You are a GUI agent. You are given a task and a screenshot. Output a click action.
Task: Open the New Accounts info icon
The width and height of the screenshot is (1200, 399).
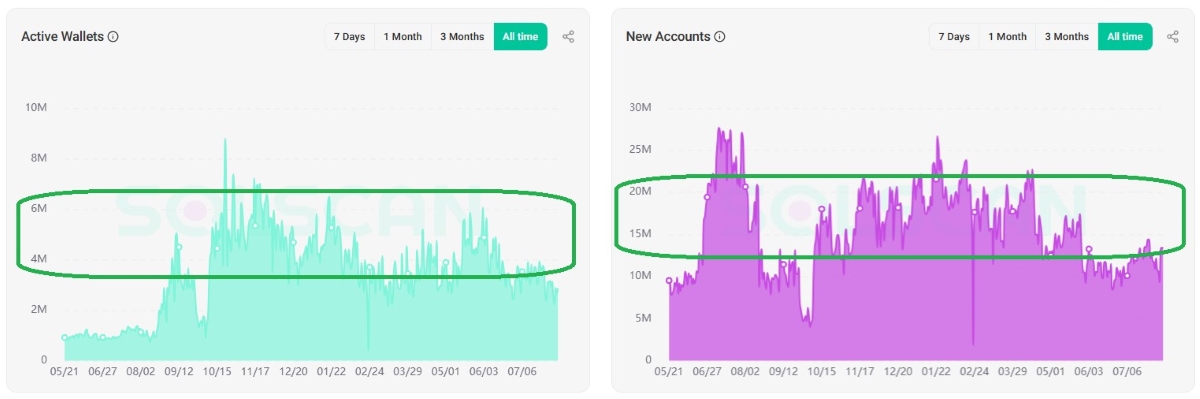[720, 37]
